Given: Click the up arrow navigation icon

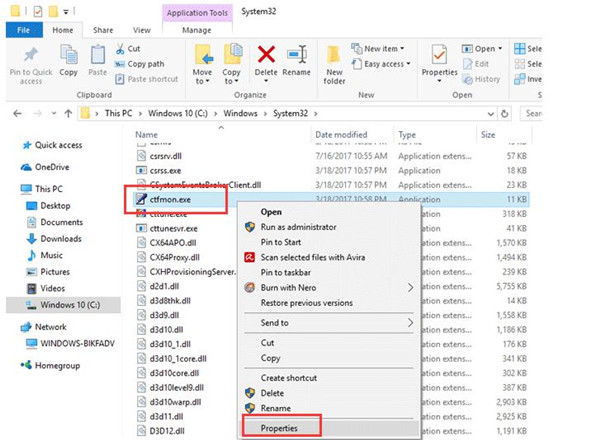Looking at the screenshot, I should [68, 113].
